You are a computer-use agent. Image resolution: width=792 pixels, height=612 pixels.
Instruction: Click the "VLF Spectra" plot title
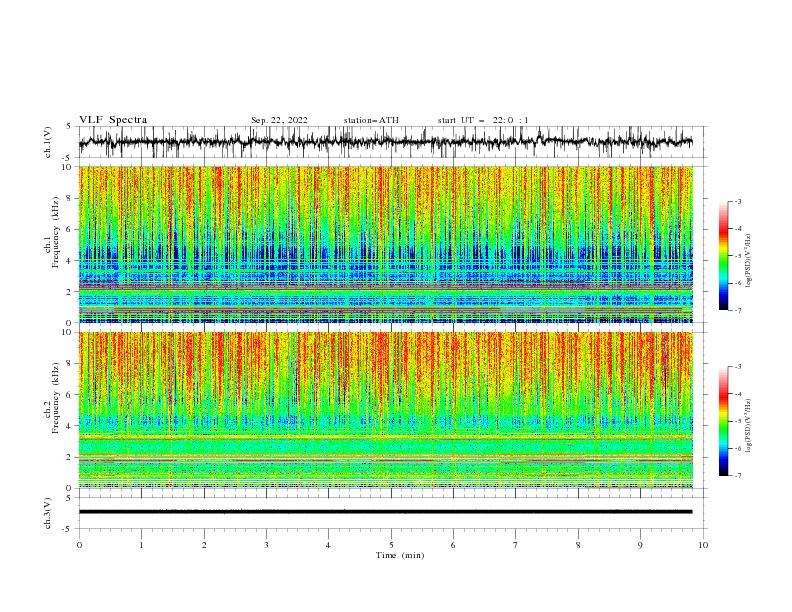point(113,120)
